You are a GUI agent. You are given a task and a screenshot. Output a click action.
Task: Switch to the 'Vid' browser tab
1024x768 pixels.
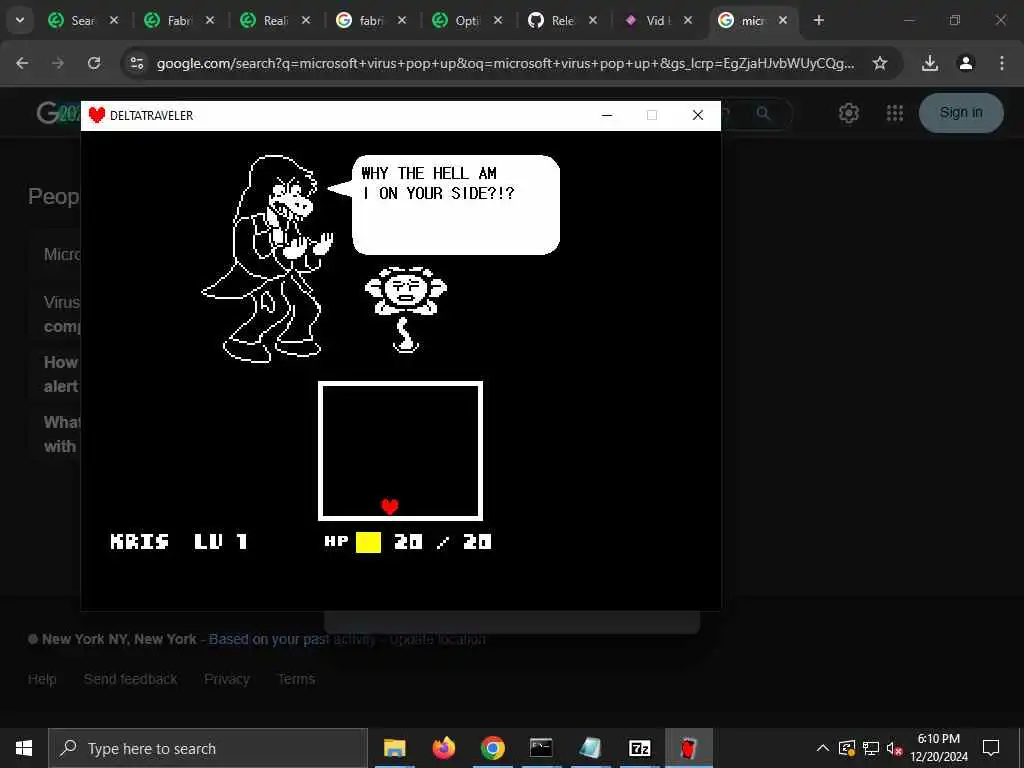(658, 20)
